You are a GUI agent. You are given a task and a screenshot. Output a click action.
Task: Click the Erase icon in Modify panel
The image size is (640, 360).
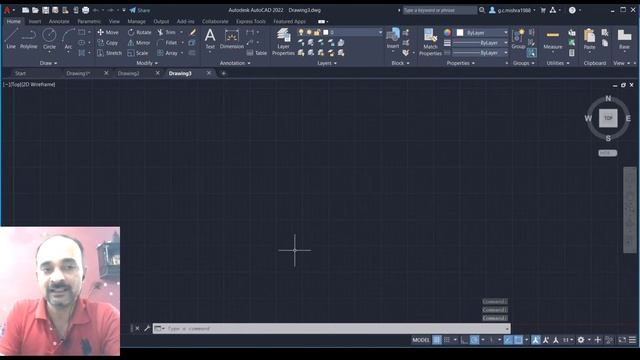[x=193, y=32]
